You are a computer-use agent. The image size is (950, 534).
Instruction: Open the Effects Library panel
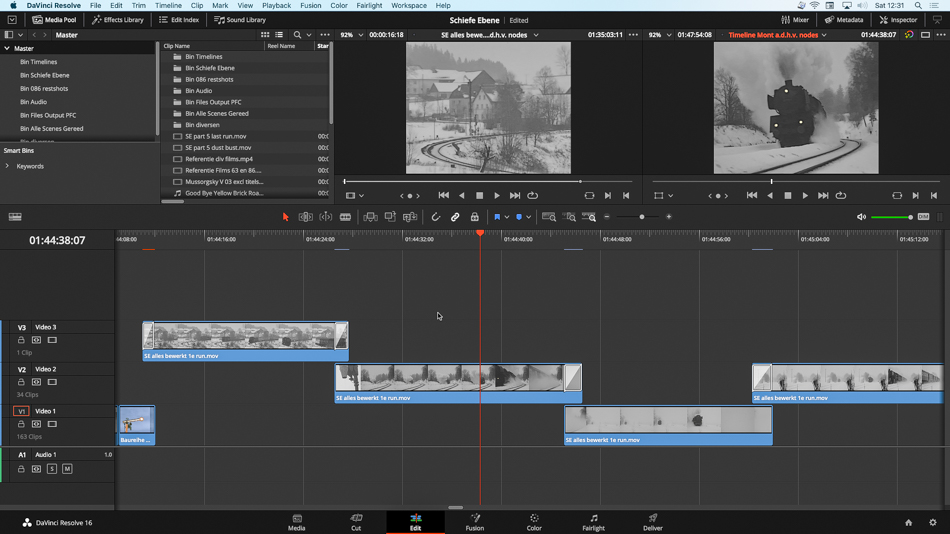[x=118, y=20]
